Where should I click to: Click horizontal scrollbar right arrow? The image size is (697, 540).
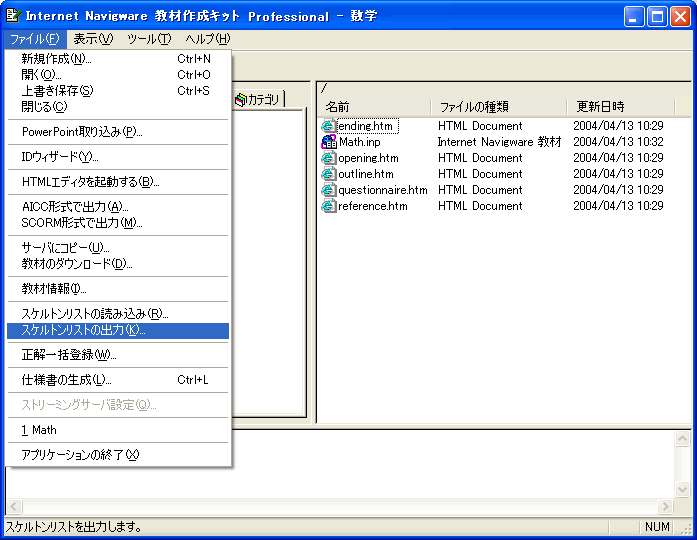[665, 506]
